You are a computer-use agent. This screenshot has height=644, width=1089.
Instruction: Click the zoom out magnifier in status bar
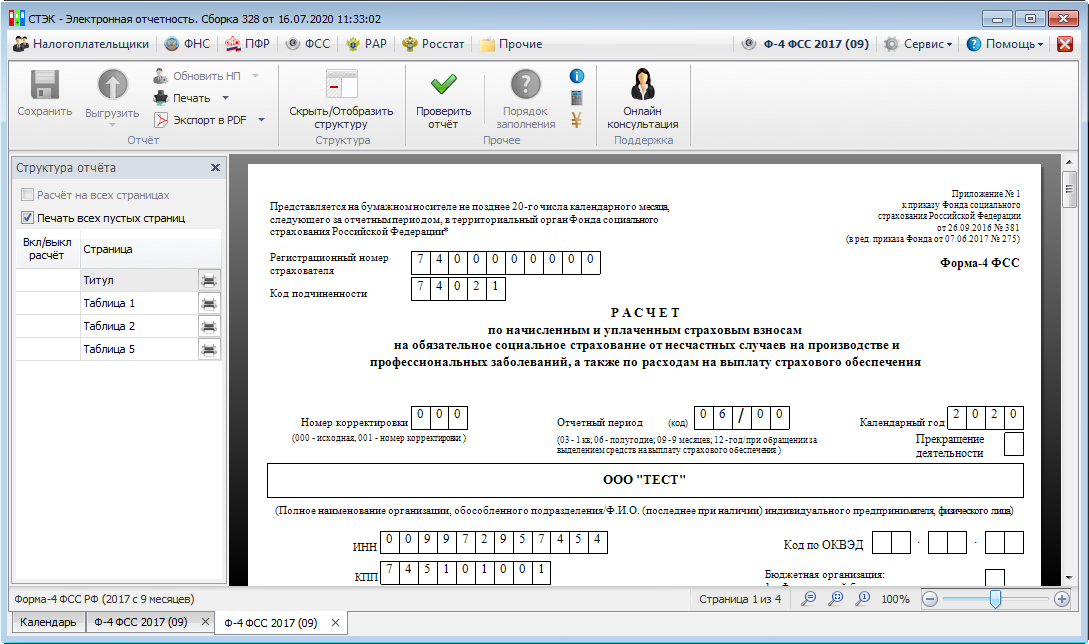(x=808, y=599)
